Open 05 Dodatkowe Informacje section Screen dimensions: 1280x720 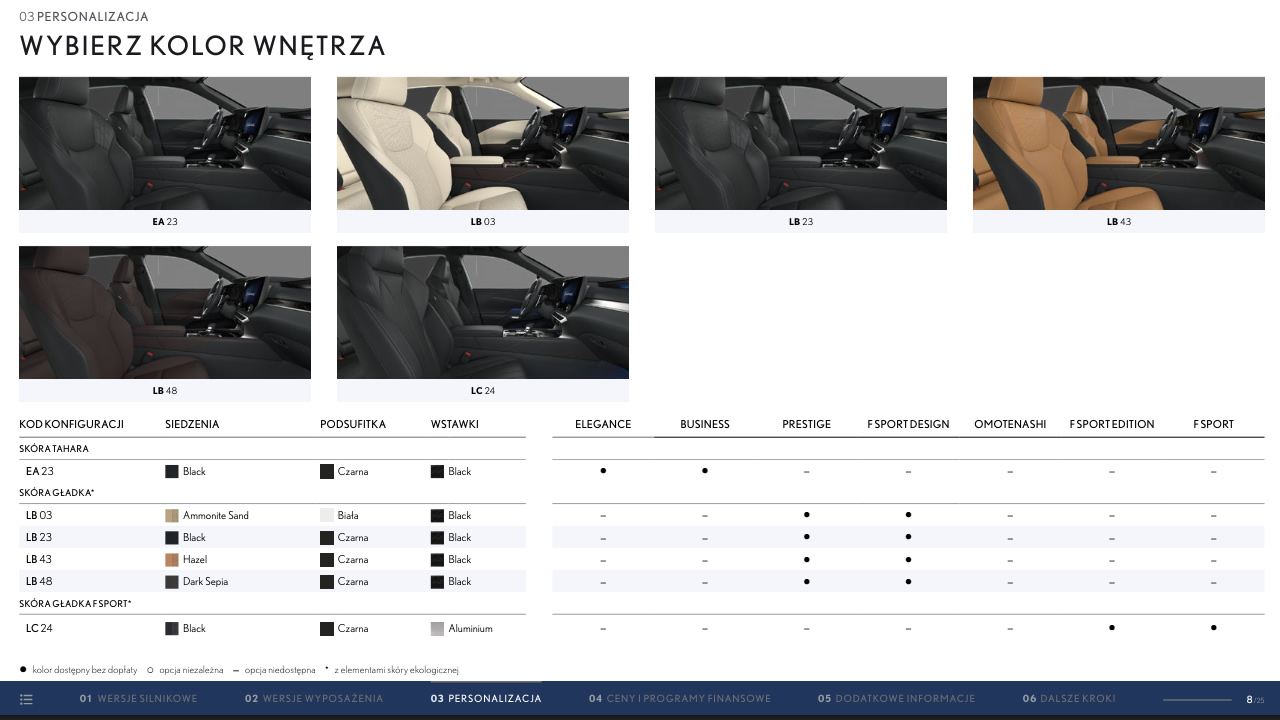pos(896,699)
